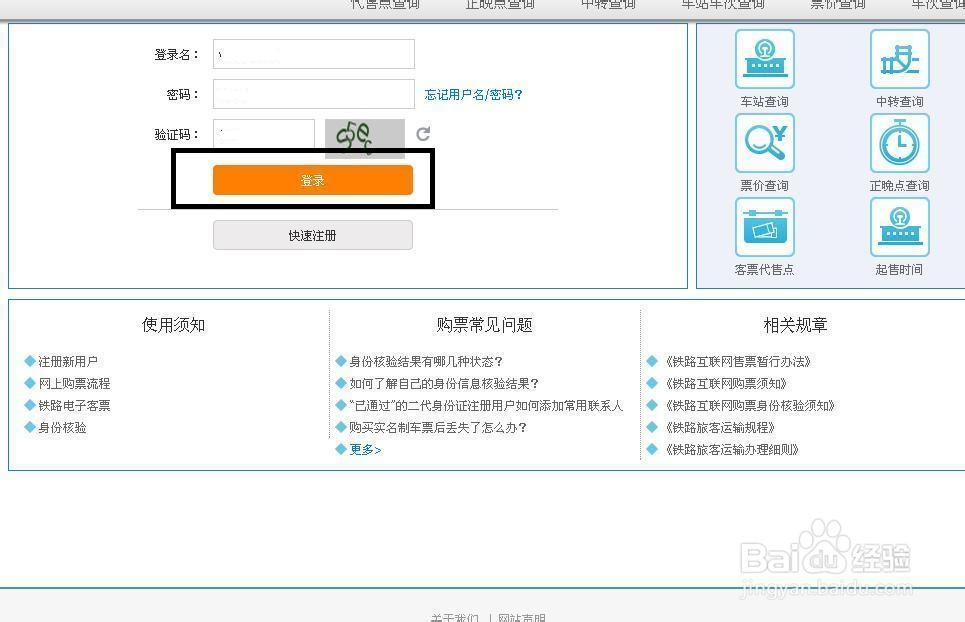This screenshot has width=965, height=622.
Task: Focus the 登录名 username input field
Action: point(313,54)
